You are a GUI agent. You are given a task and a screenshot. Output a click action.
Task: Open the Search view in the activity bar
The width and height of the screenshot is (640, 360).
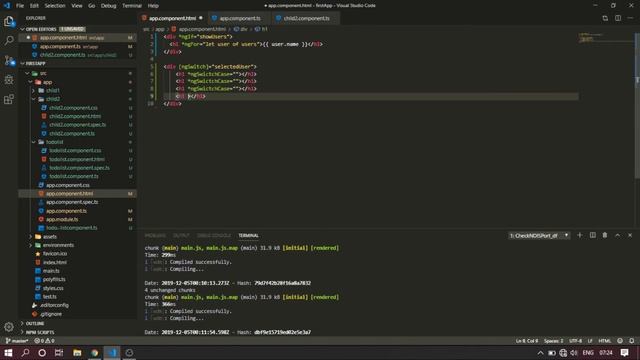pos(9,40)
